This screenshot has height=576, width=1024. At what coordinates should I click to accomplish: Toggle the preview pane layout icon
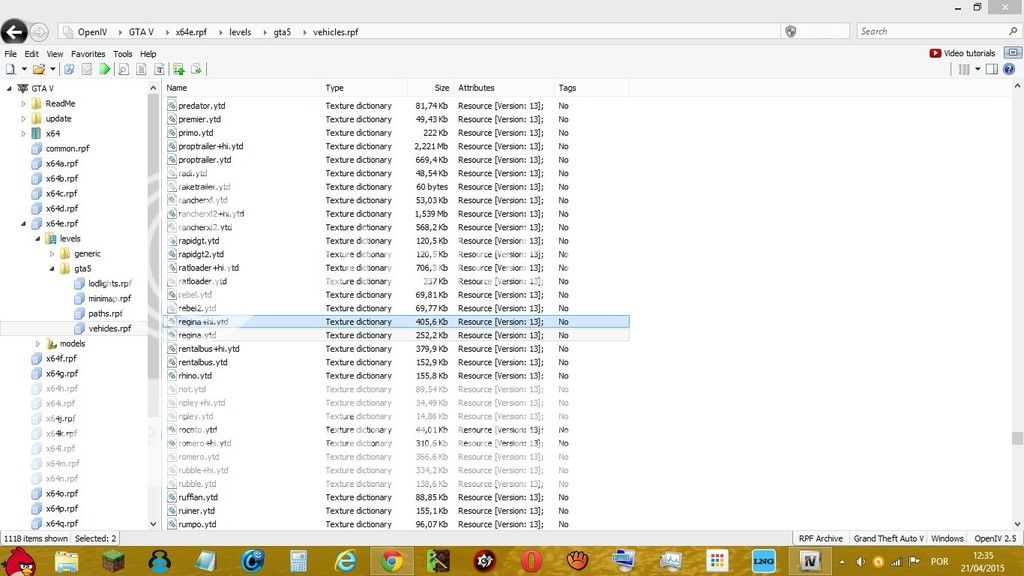pos(992,69)
